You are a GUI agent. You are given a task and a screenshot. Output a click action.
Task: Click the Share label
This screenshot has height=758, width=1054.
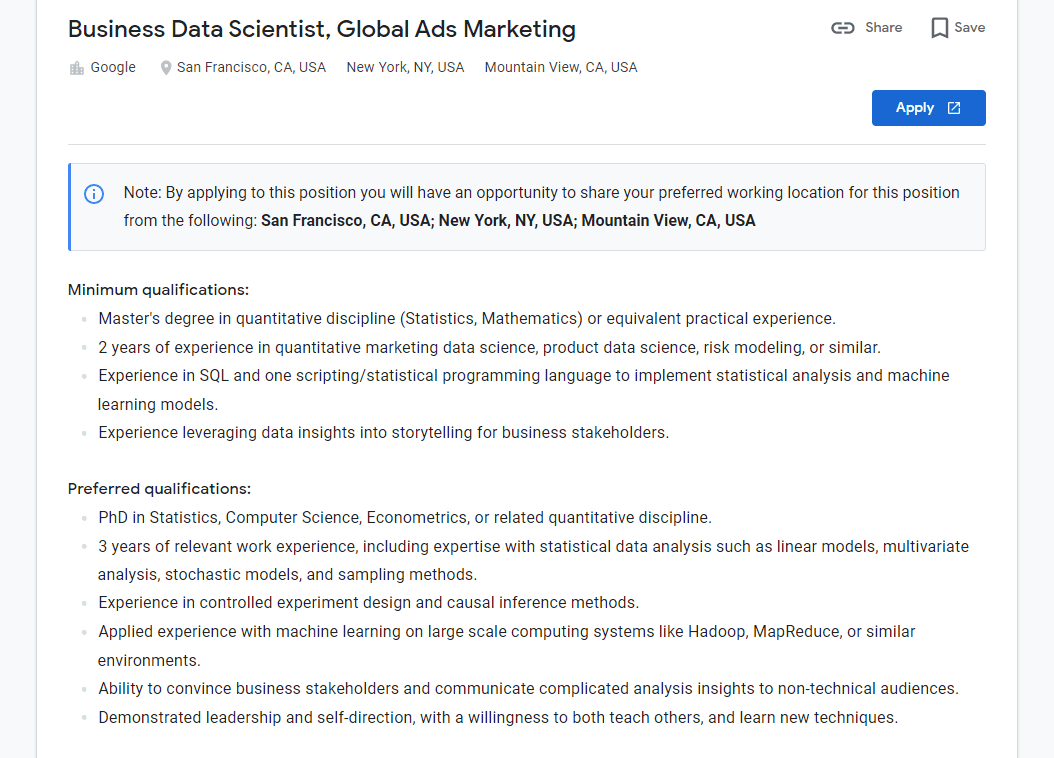click(x=882, y=28)
